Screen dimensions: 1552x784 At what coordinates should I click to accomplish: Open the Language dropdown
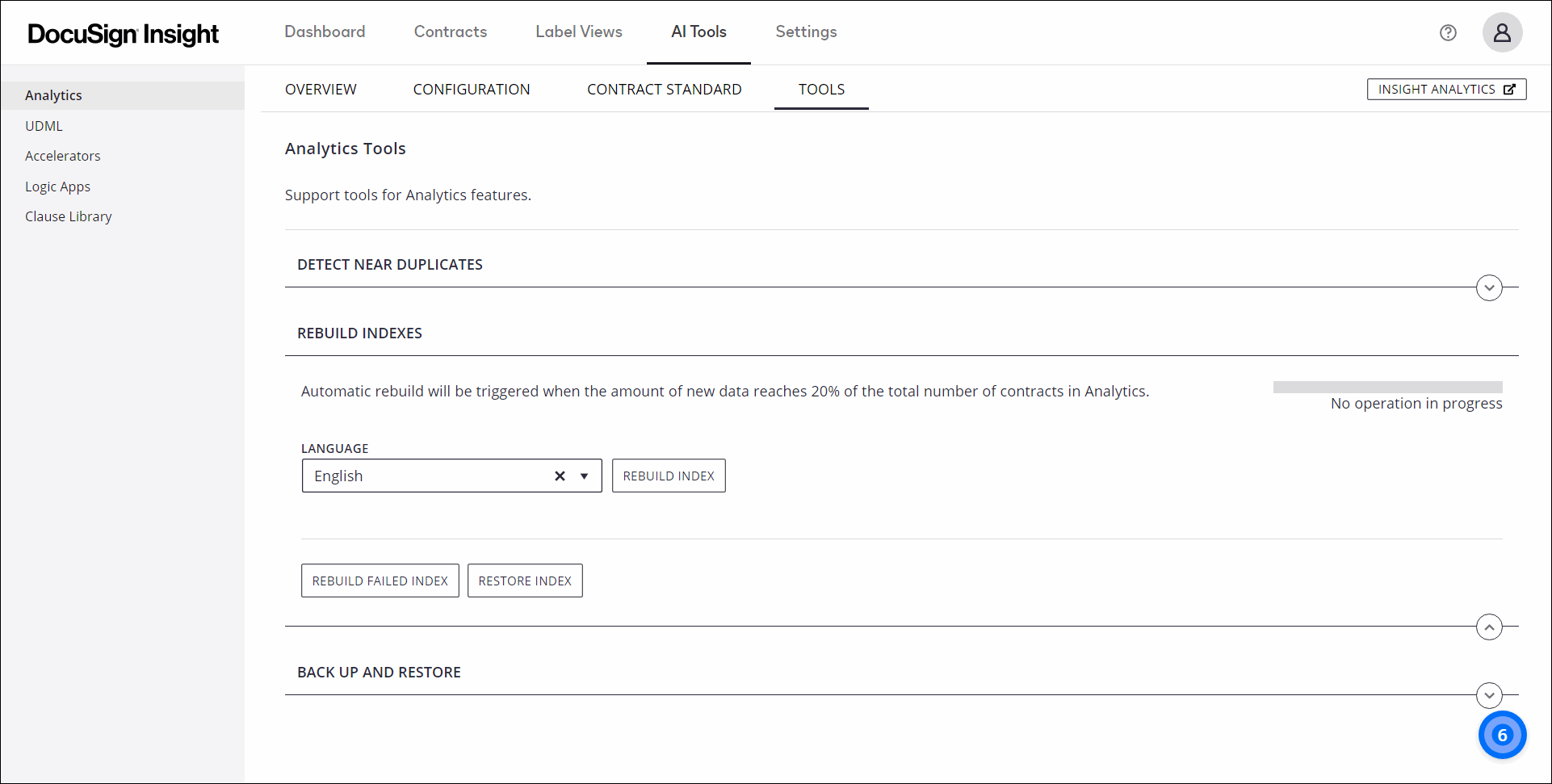point(584,476)
